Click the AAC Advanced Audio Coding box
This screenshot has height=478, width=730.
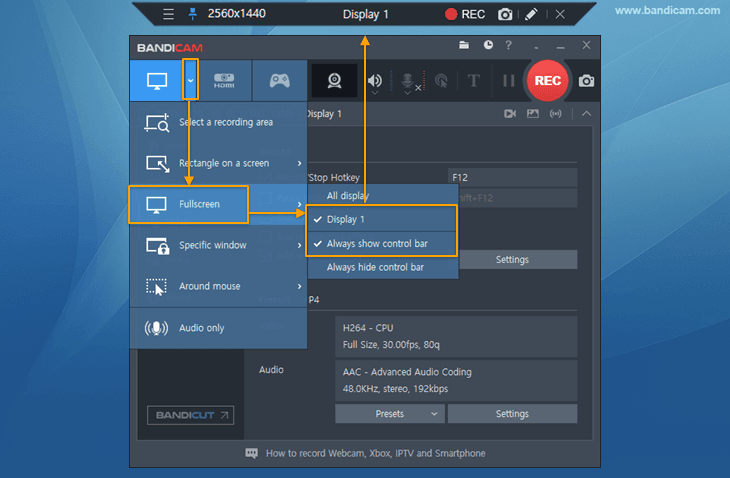(456, 381)
